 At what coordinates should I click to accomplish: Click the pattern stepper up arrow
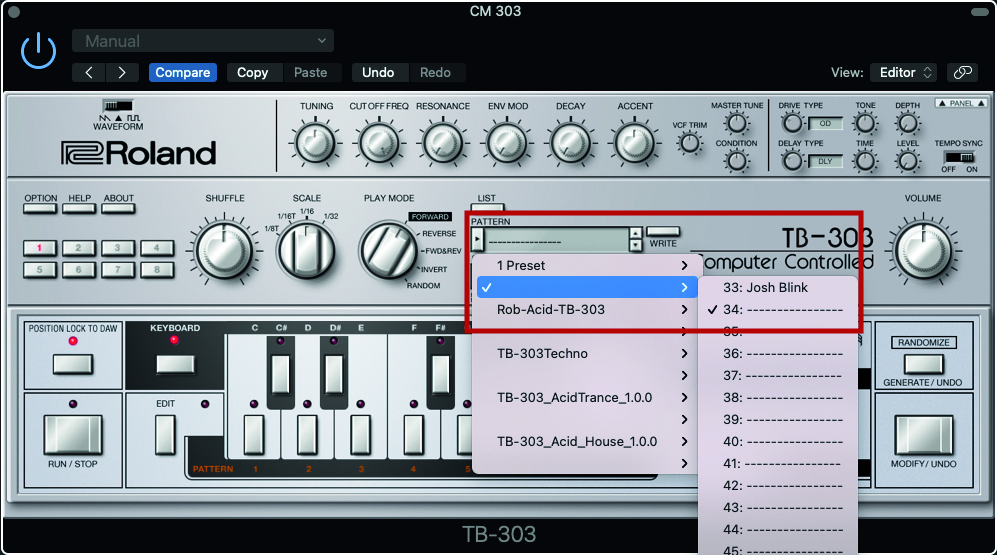point(635,233)
